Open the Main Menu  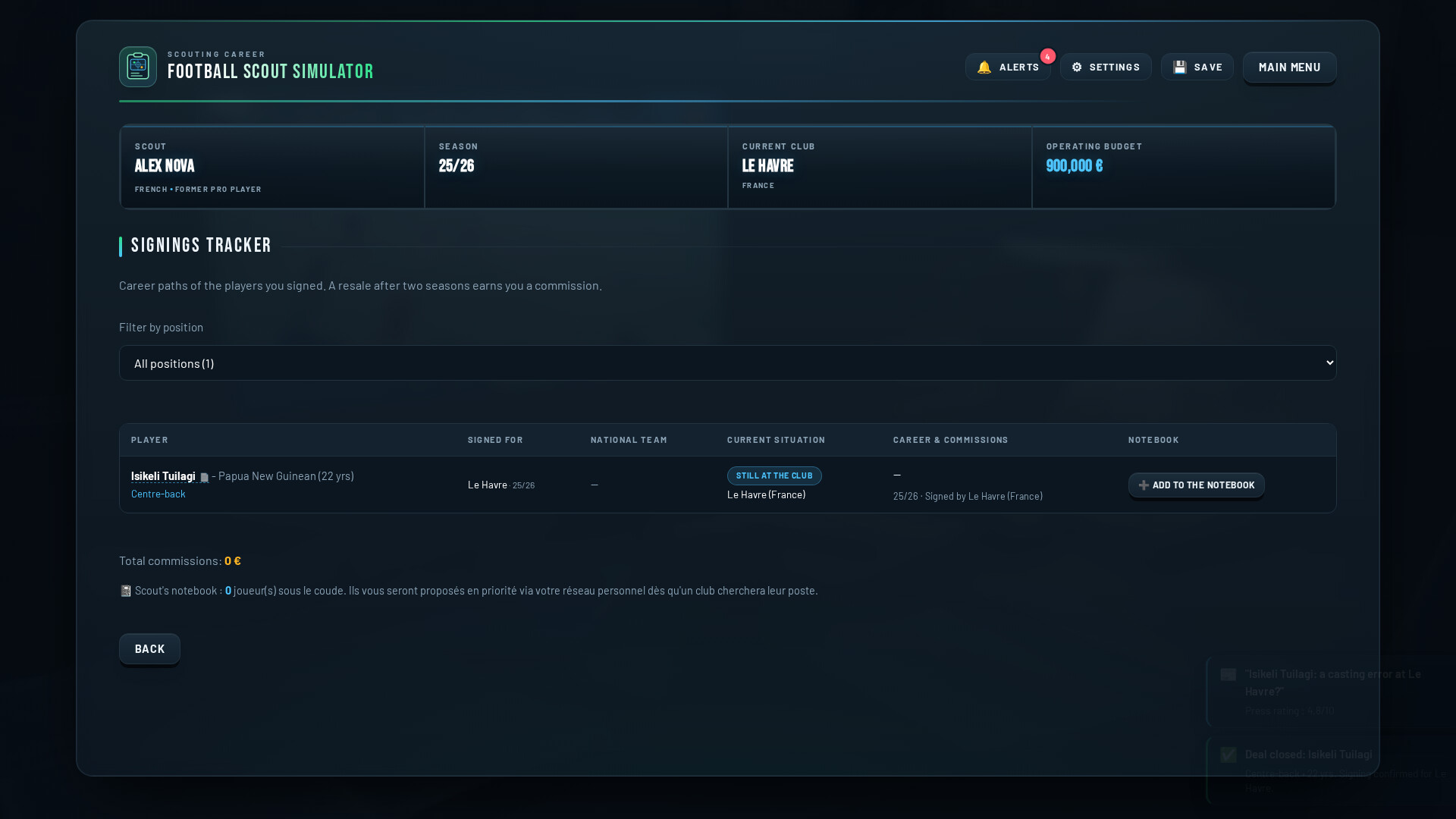click(1289, 67)
